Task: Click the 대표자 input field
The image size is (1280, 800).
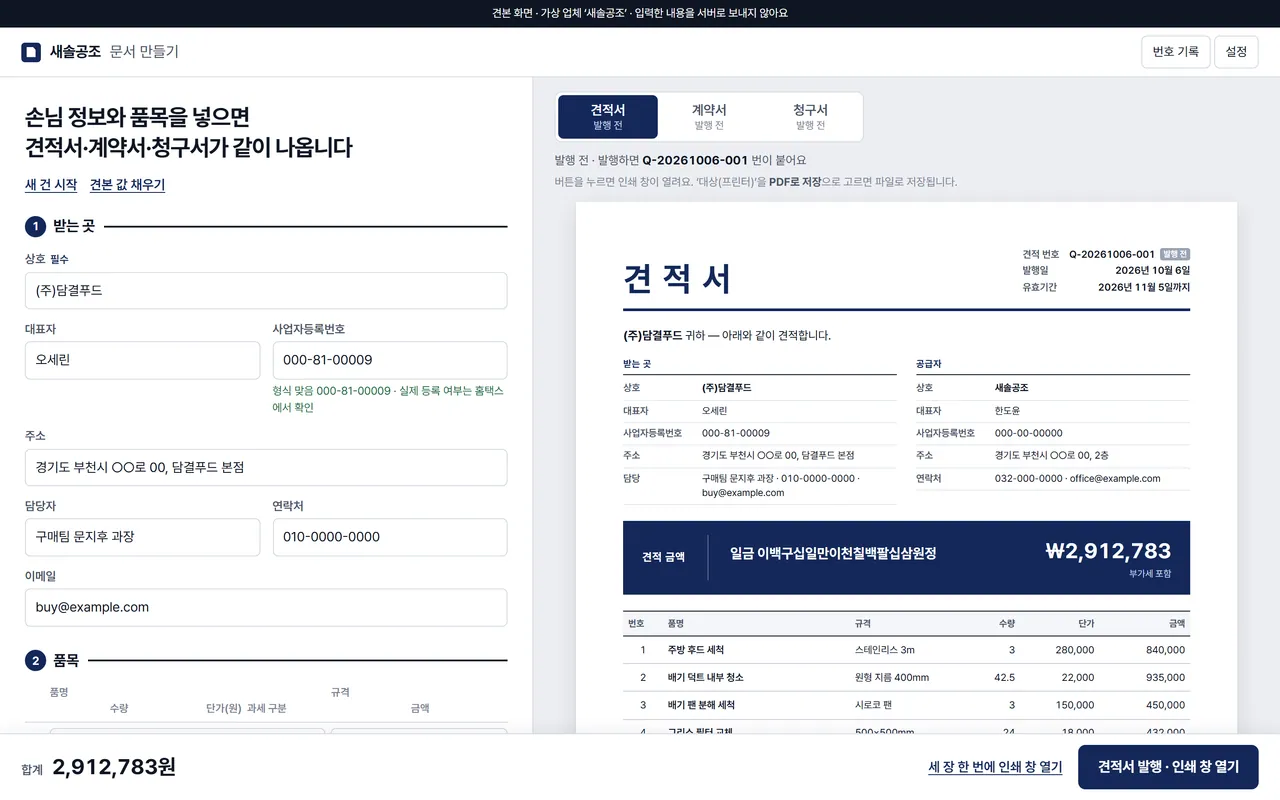Action: 142,360
